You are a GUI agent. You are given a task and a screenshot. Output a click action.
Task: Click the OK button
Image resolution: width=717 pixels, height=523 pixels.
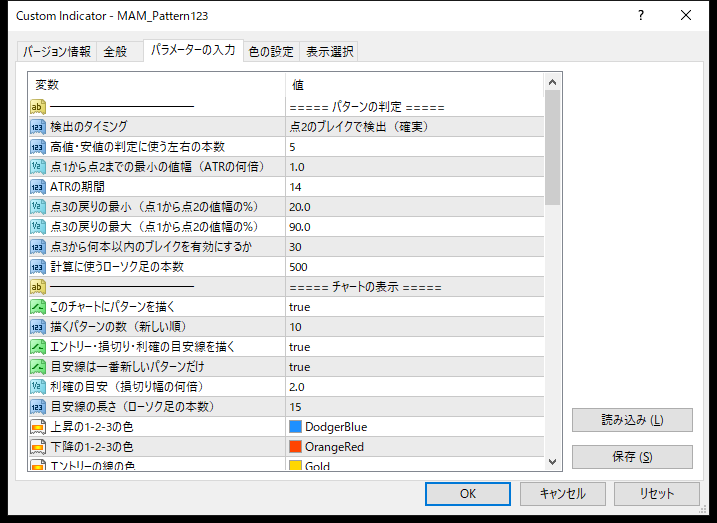point(468,494)
